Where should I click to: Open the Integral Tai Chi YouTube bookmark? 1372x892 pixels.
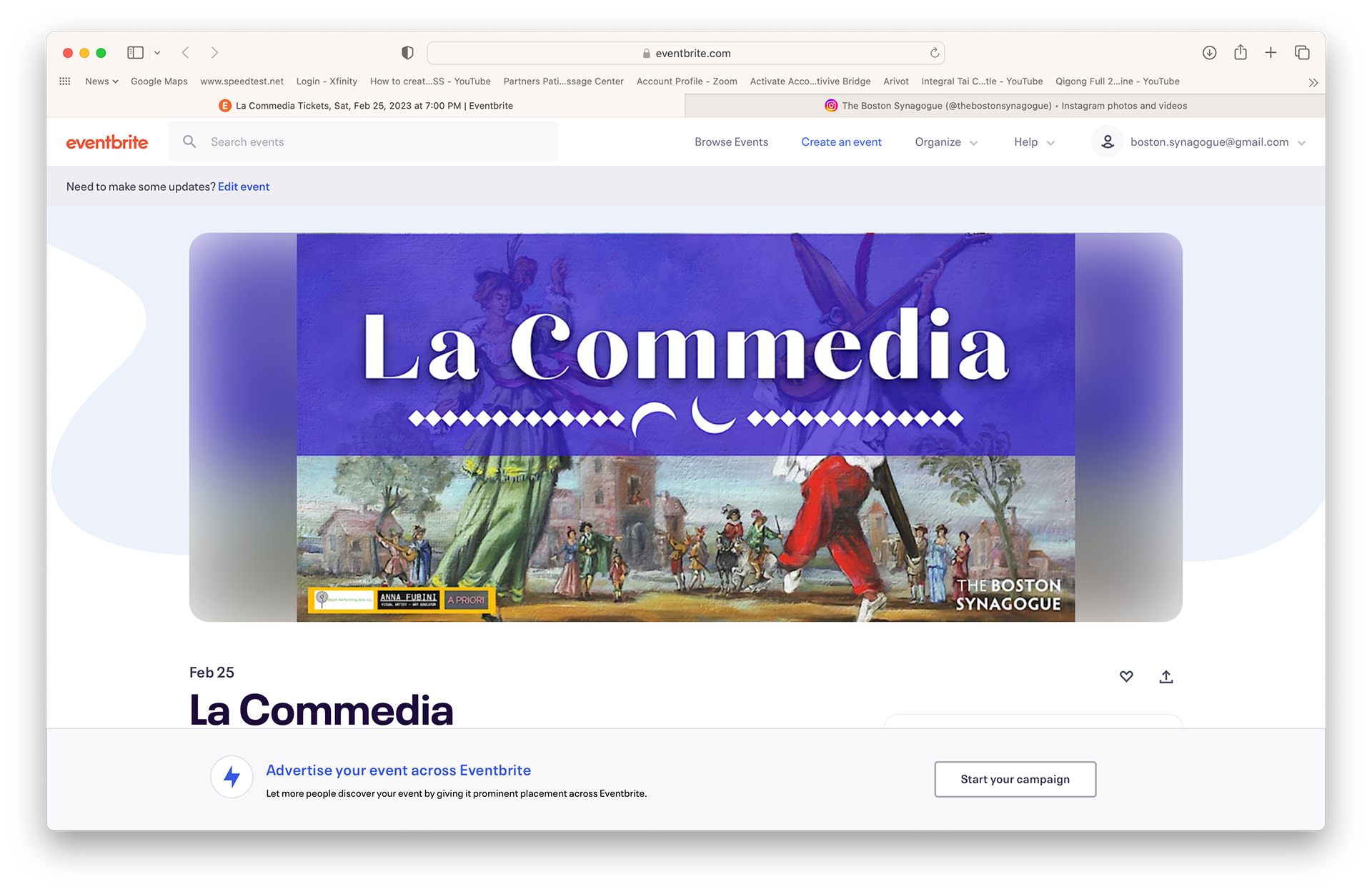coord(982,81)
